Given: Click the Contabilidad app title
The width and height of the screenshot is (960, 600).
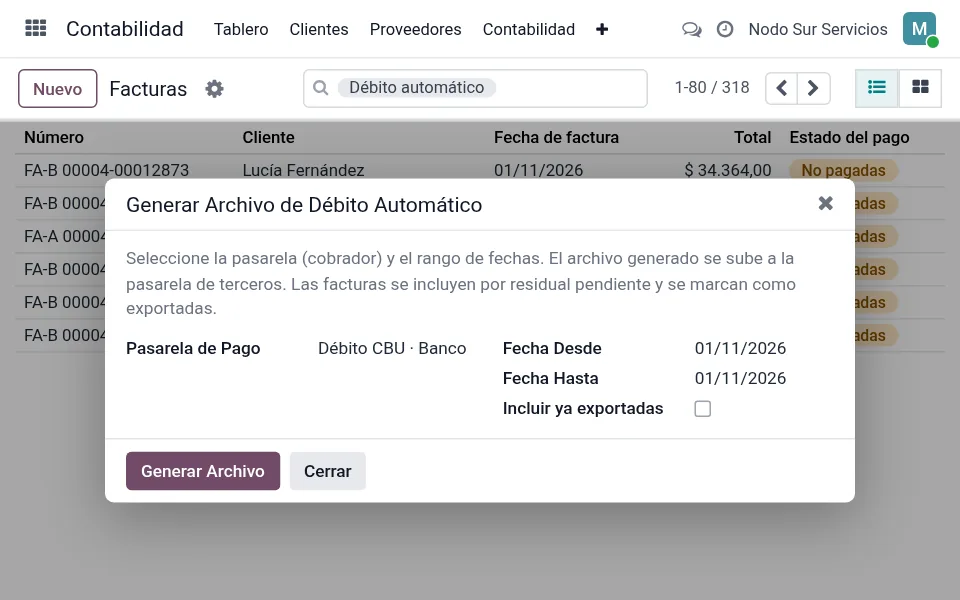Looking at the screenshot, I should 125,29.
